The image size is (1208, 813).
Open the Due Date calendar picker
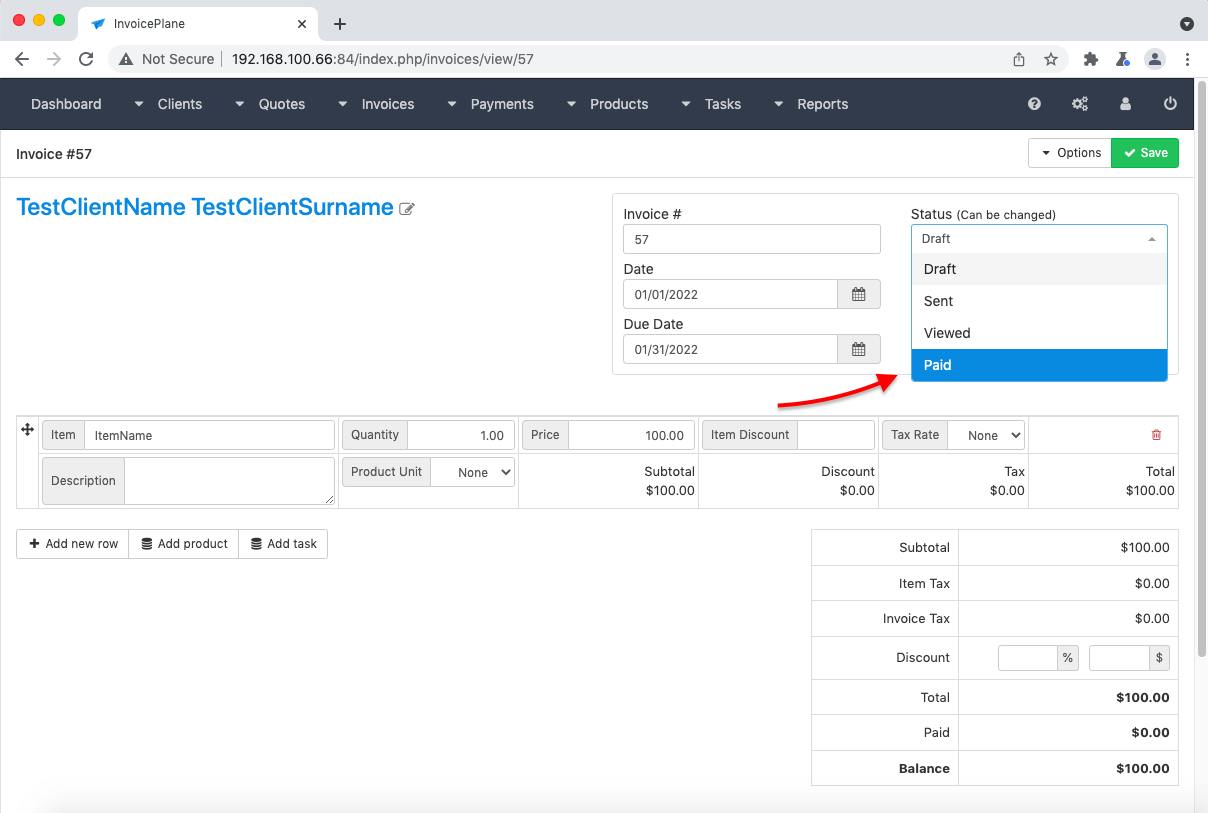(858, 349)
